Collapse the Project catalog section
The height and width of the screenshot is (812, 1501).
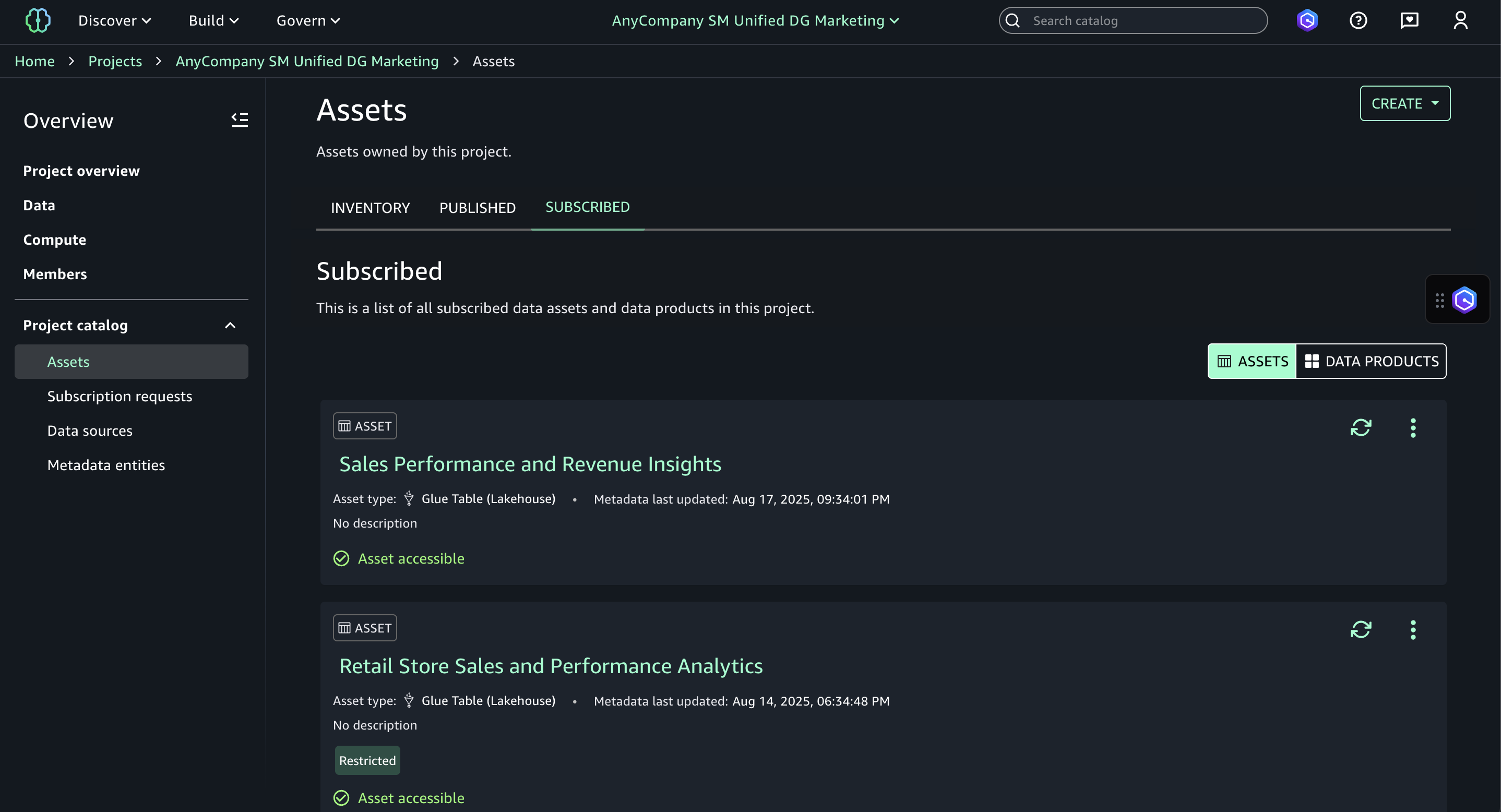(x=230, y=325)
